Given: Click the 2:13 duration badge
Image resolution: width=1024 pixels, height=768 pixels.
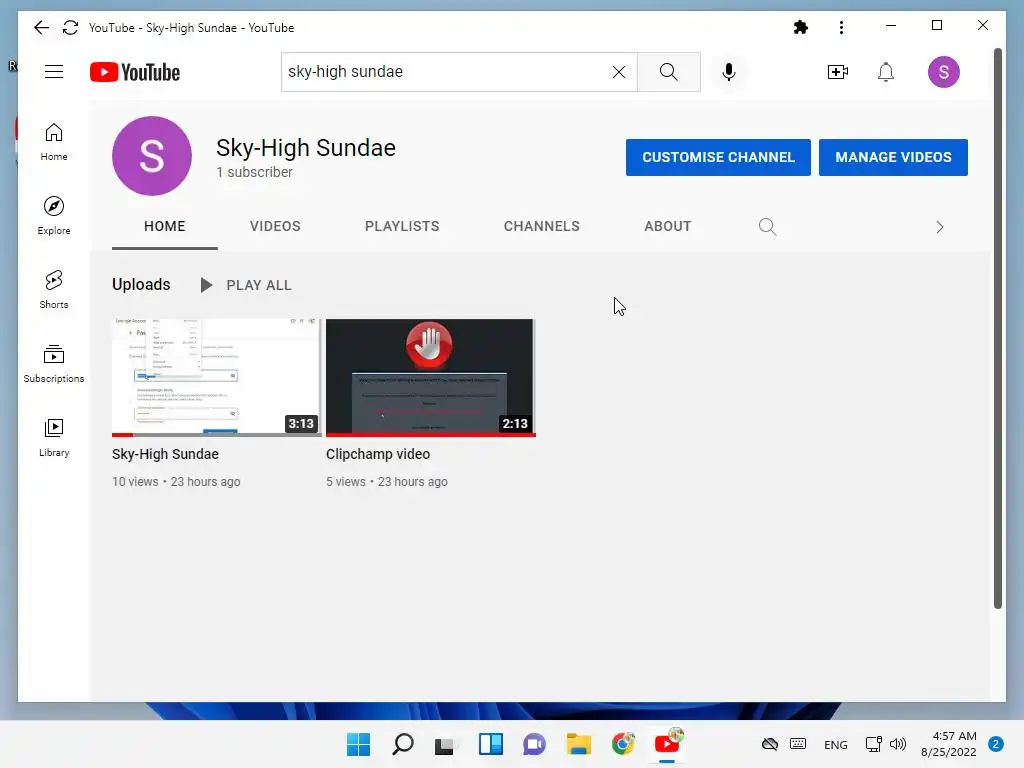Looking at the screenshot, I should coord(515,424).
